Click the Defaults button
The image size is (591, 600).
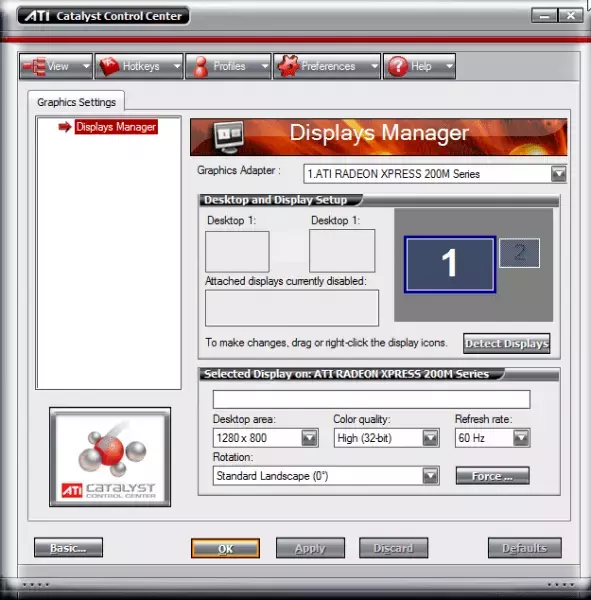(x=524, y=548)
